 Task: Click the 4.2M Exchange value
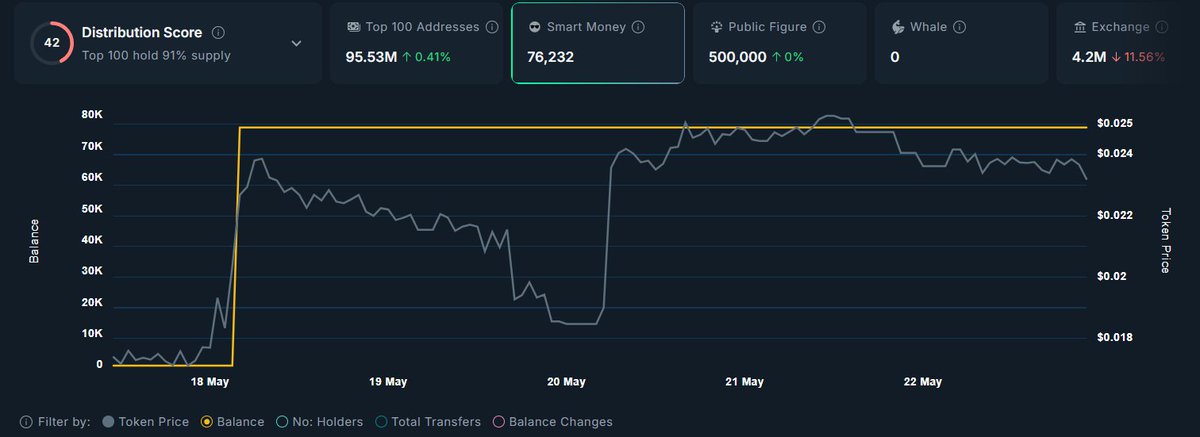(1087, 57)
